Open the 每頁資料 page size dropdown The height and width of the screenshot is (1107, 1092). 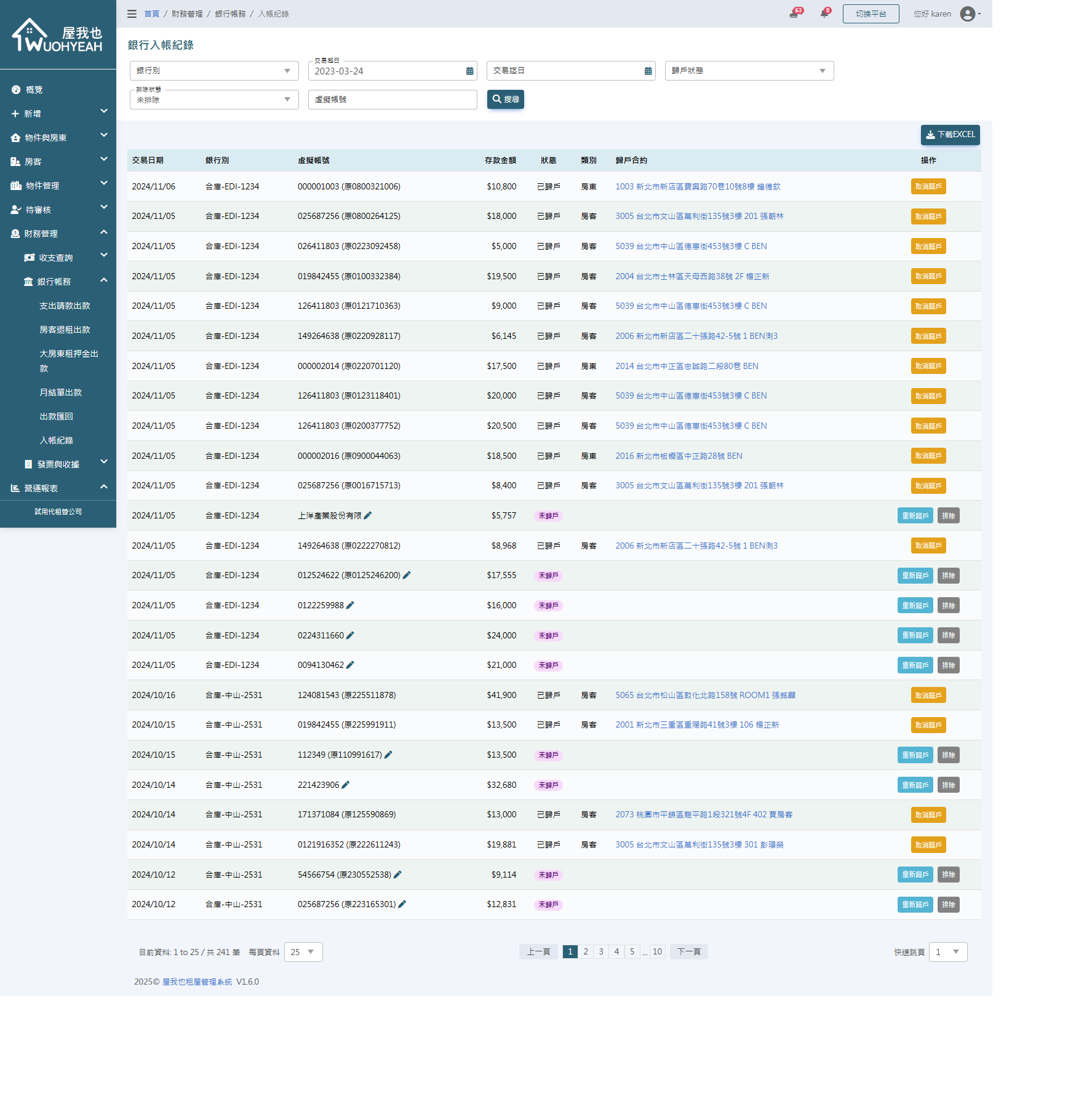[303, 952]
